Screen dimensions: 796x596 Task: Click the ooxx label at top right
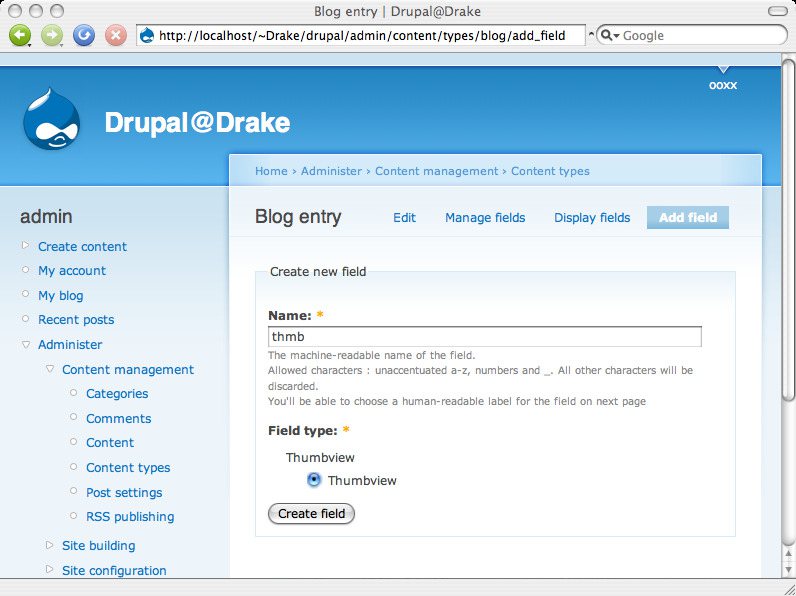pos(723,85)
